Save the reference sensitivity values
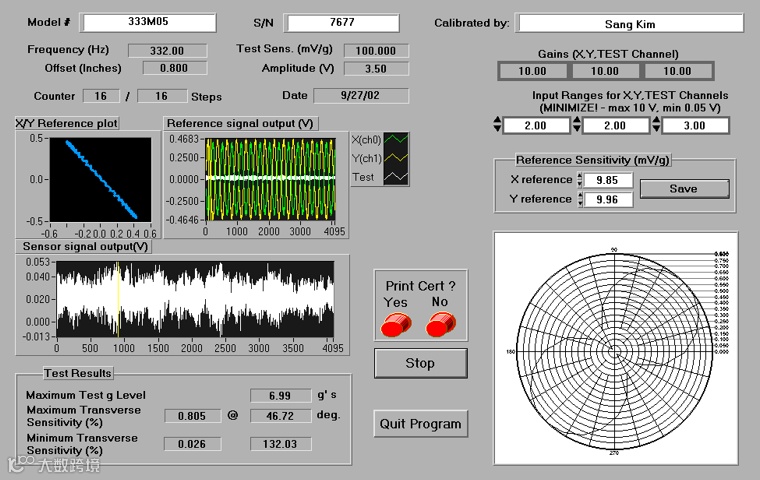 pos(684,189)
